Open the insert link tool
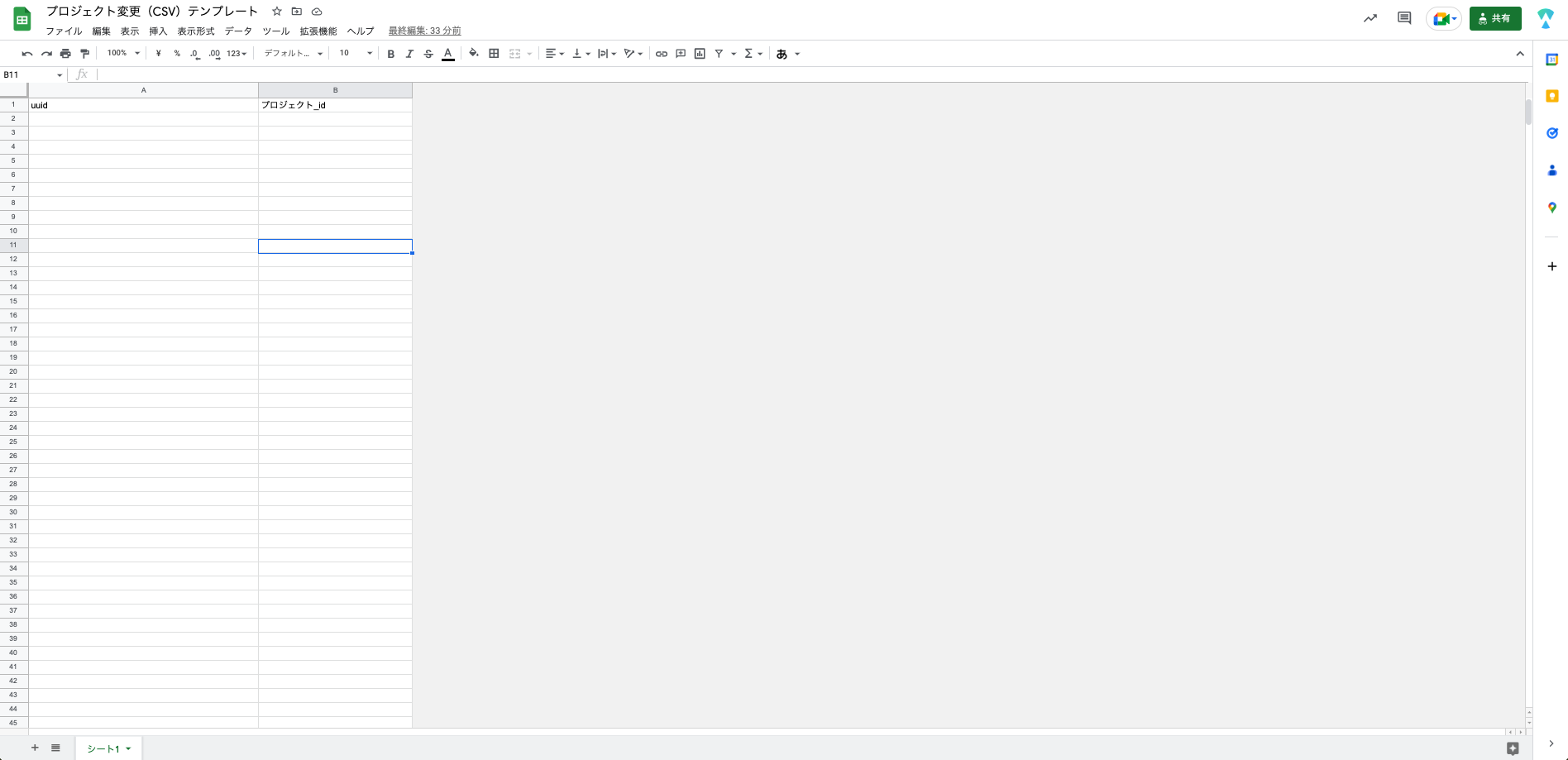Viewport: 1568px width, 760px height. tap(661, 54)
